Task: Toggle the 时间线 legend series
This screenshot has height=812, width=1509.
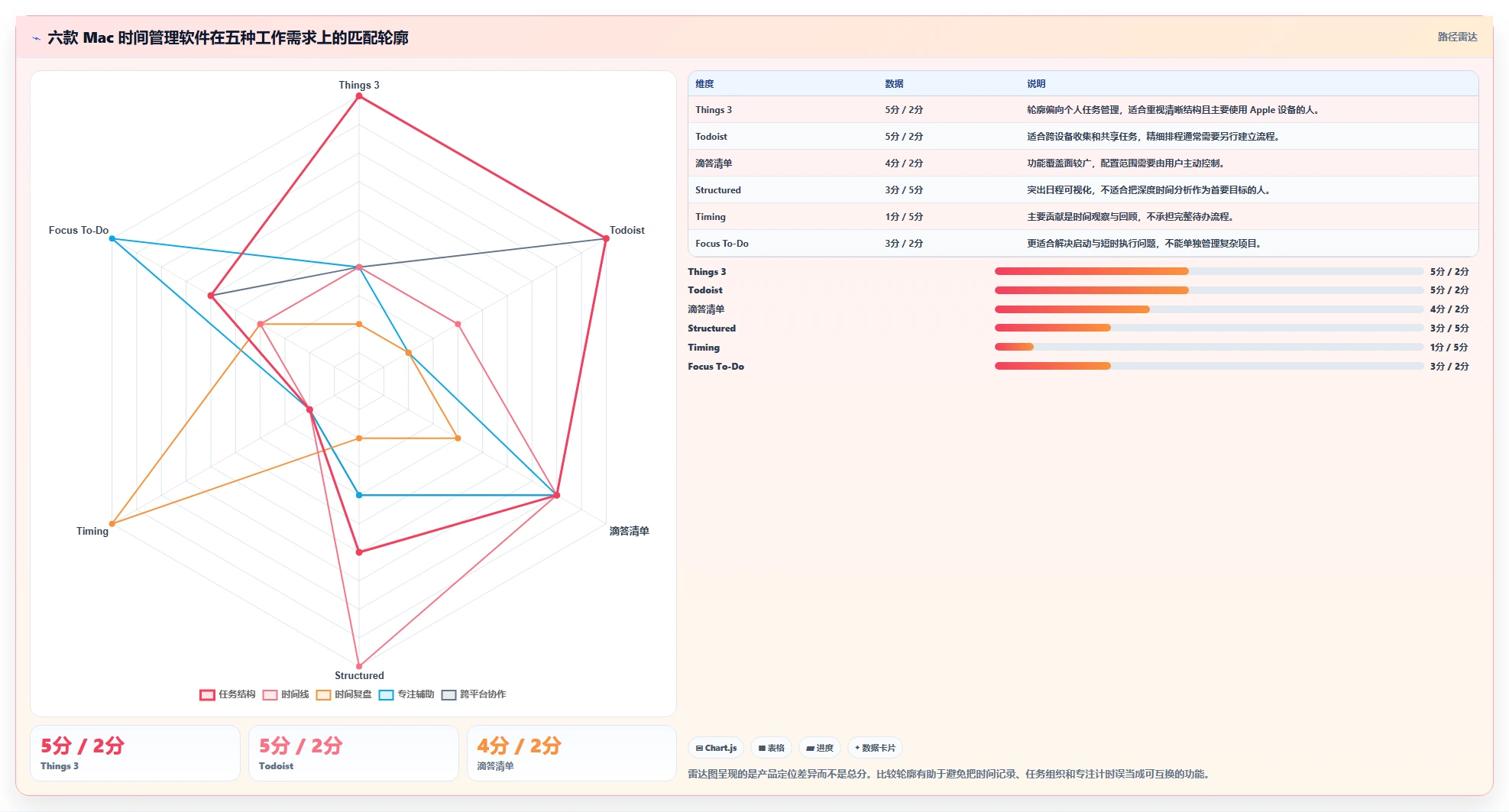Action: pos(286,694)
